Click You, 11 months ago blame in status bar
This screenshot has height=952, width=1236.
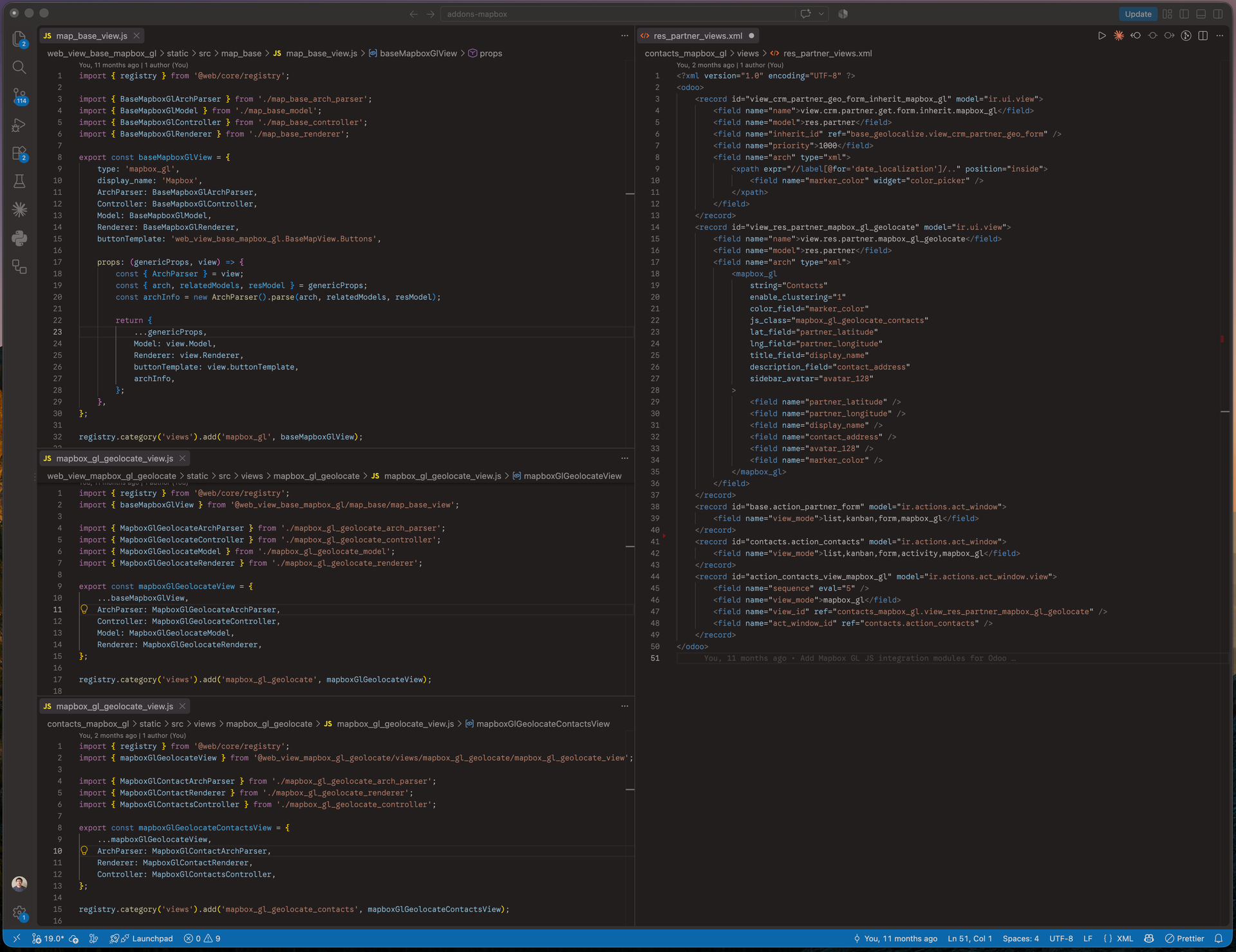[x=895, y=938]
